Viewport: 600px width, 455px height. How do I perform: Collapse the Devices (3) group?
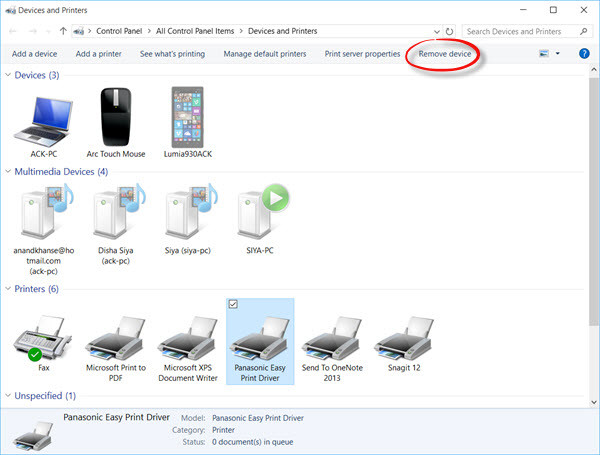[x=8, y=75]
